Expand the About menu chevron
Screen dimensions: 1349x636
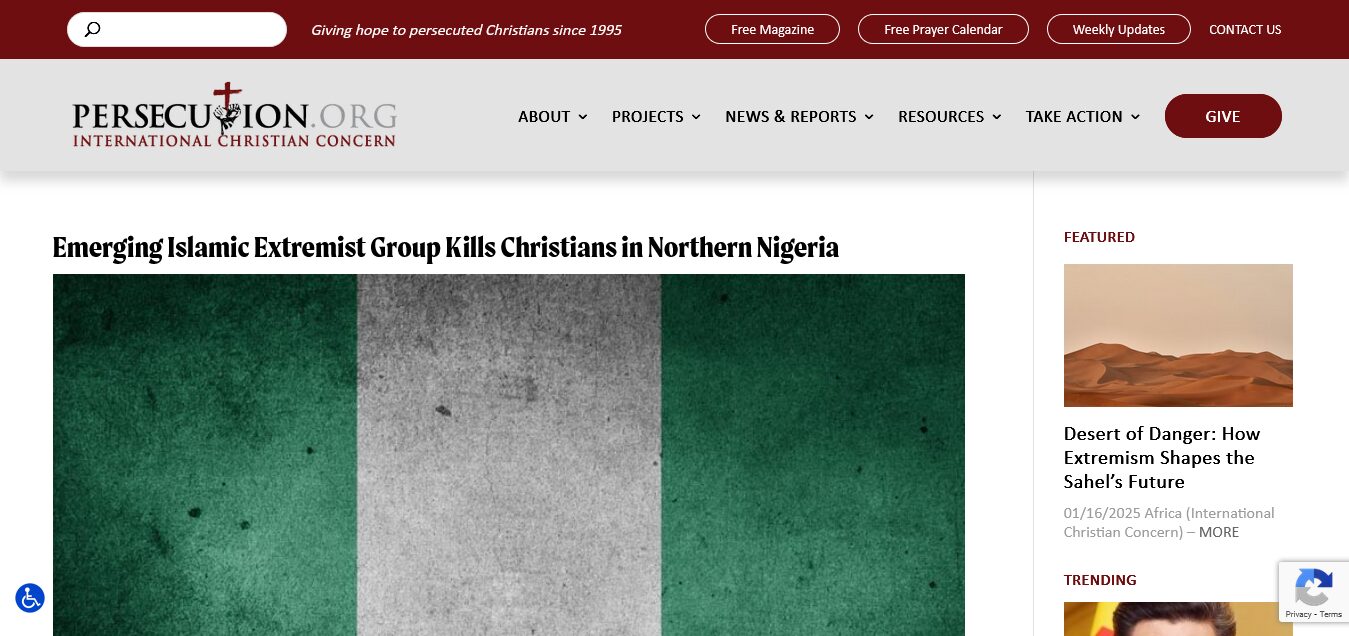[x=583, y=117]
